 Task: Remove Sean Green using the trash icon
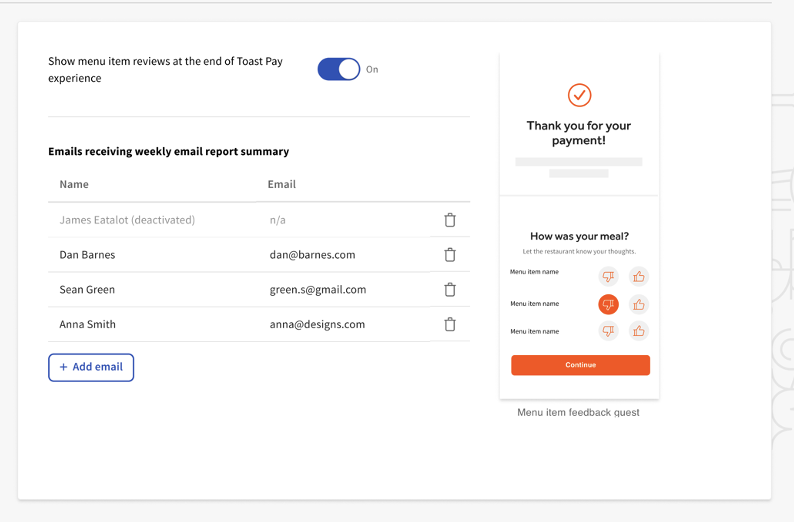tap(450, 290)
